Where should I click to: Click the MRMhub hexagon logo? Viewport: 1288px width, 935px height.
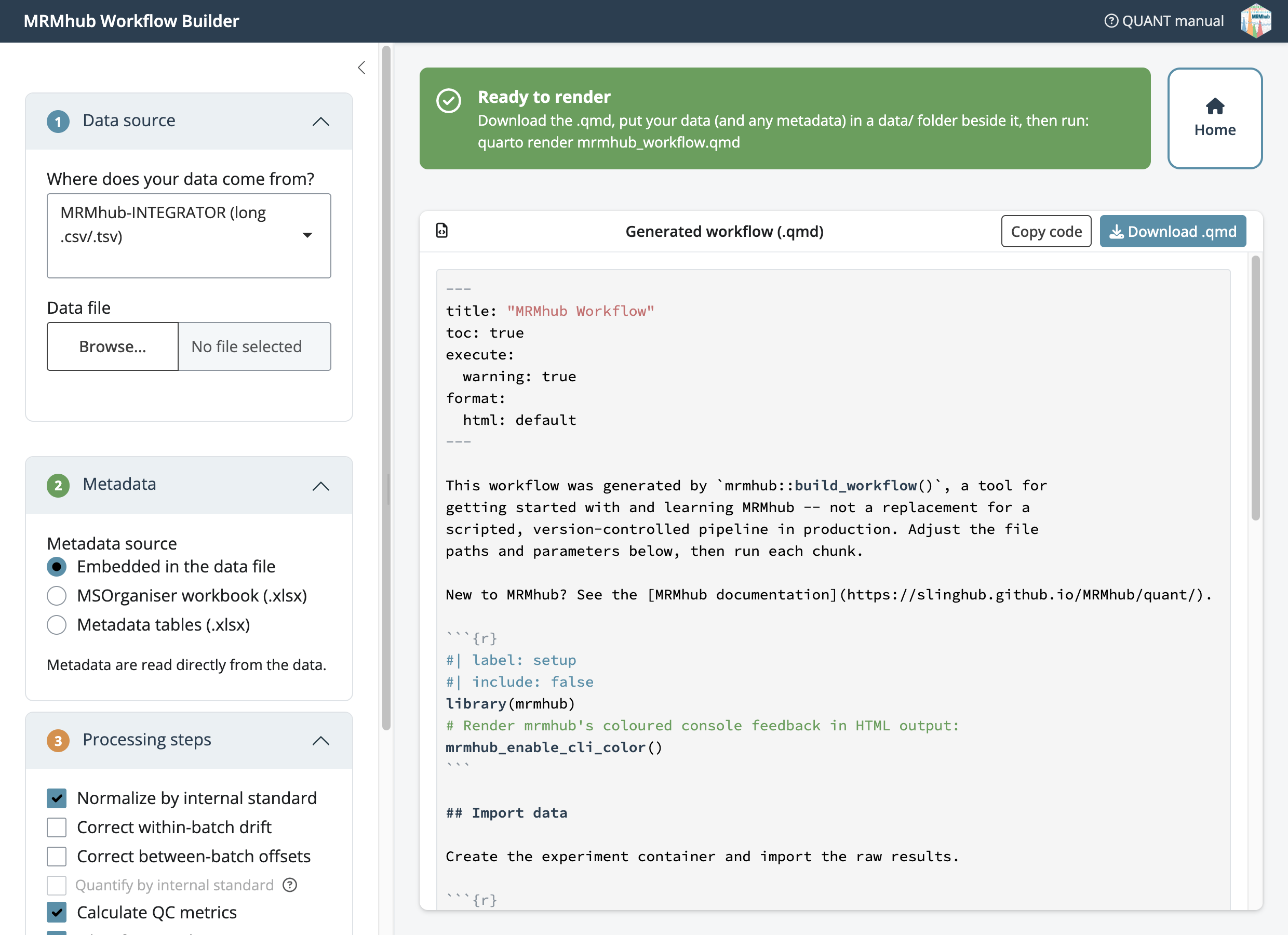tap(1256, 21)
